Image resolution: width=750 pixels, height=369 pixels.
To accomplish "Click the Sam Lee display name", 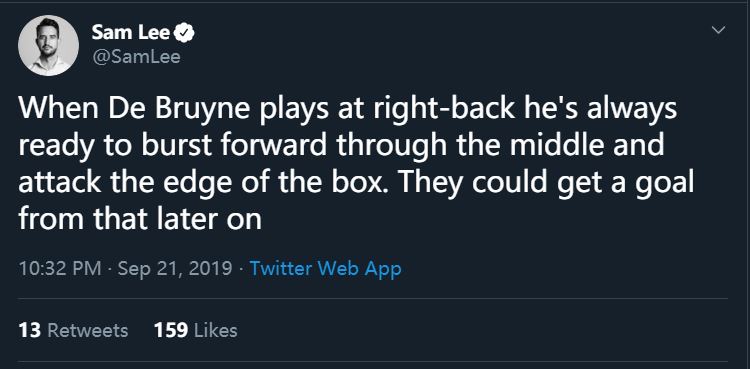I will click(130, 33).
